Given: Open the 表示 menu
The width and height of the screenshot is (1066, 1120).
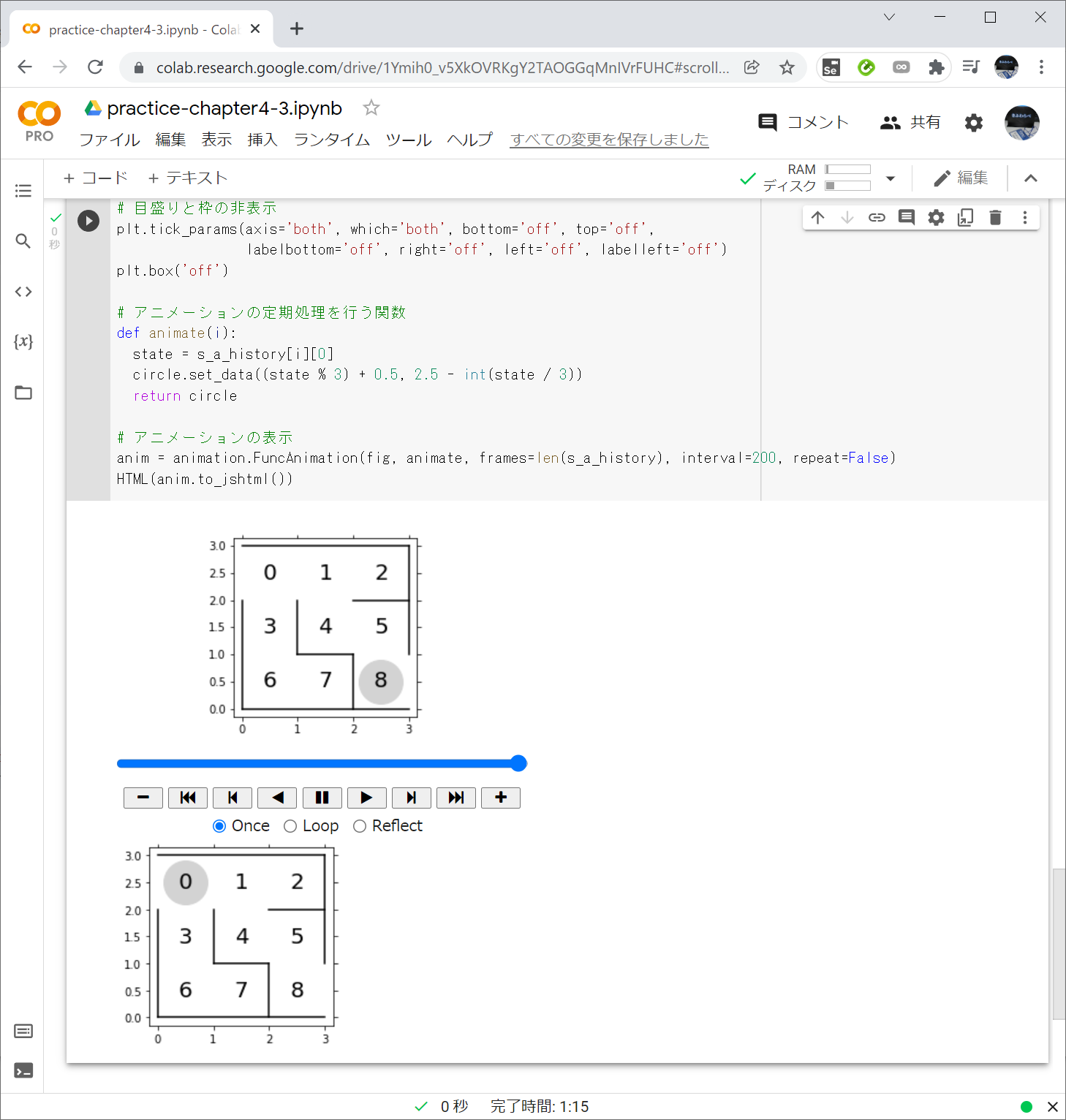Looking at the screenshot, I should click(217, 140).
